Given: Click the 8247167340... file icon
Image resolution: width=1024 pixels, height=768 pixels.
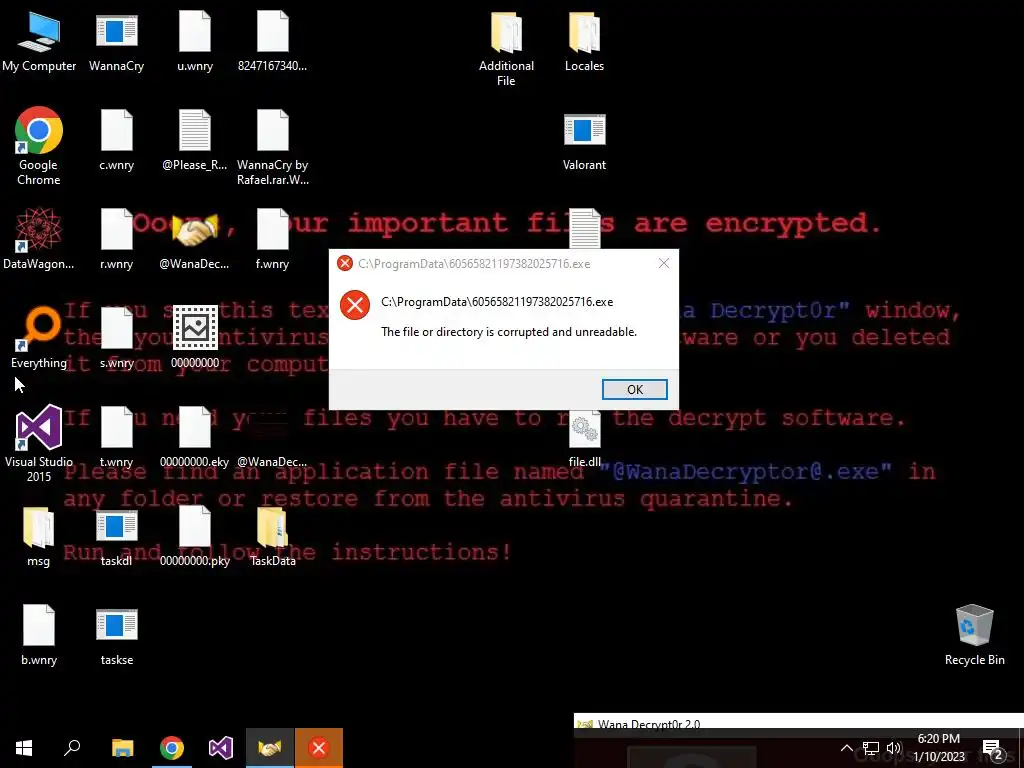Looking at the screenshot, I should (x=272, y=40).
